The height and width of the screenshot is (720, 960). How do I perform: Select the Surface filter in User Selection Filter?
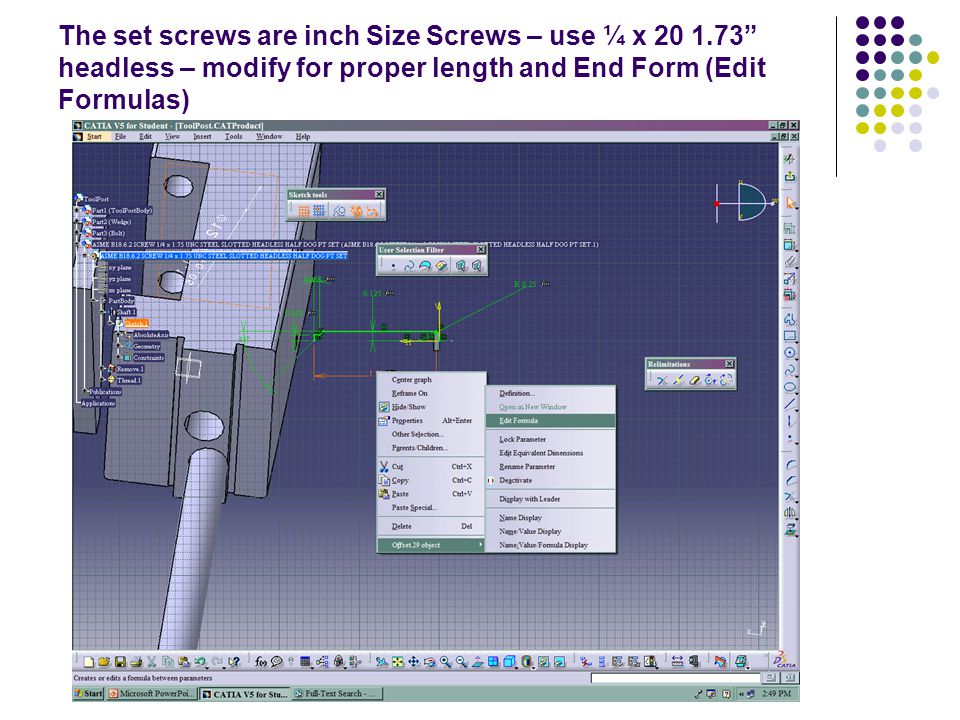tap(424, 266)
